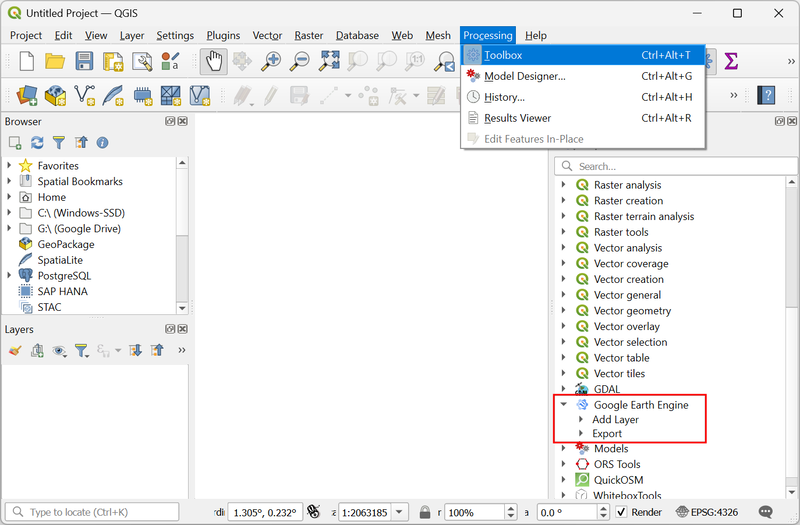This screenshot has height=525, width=800.
Task: Open a project using the folder icon
Action: [x=55, y=61]
